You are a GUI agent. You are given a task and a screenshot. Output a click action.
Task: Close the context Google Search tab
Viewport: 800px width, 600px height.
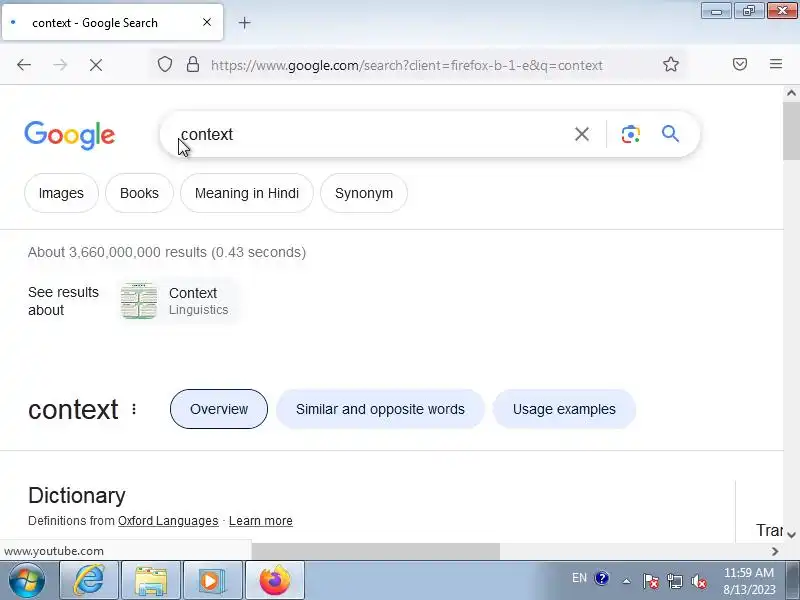pos(207,22)
